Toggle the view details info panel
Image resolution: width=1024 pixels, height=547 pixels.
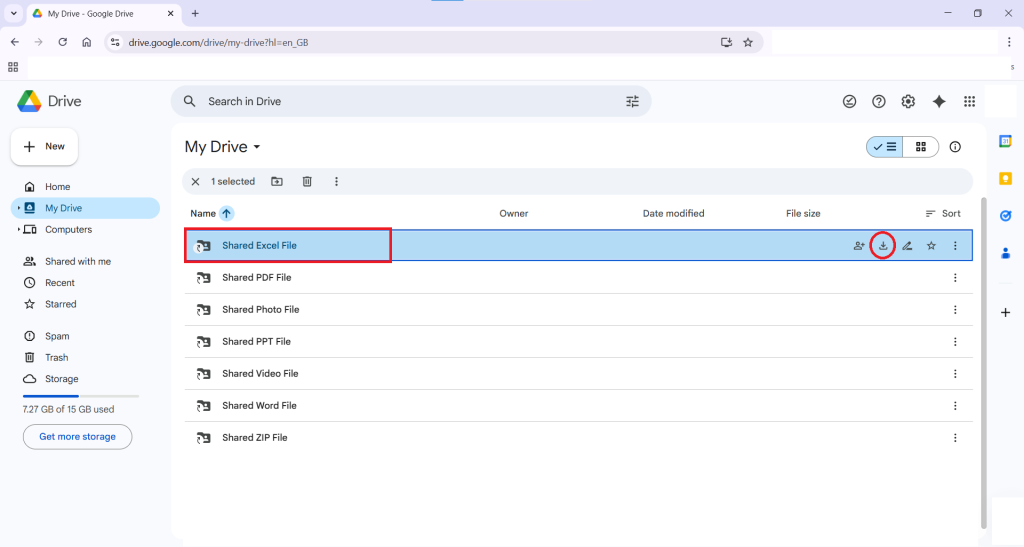(955, 147)
